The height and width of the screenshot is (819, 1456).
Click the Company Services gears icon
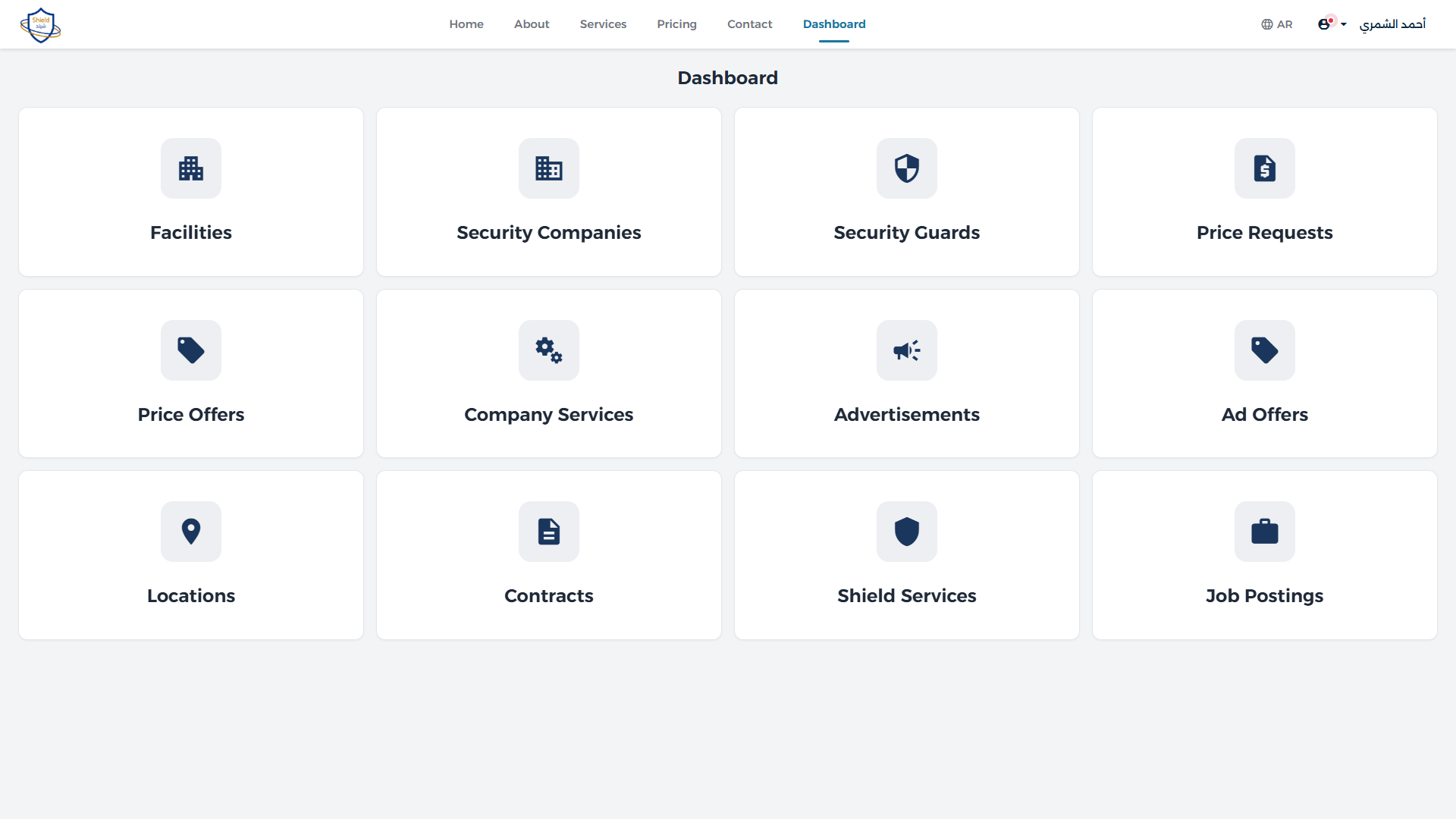coord(548,350)
